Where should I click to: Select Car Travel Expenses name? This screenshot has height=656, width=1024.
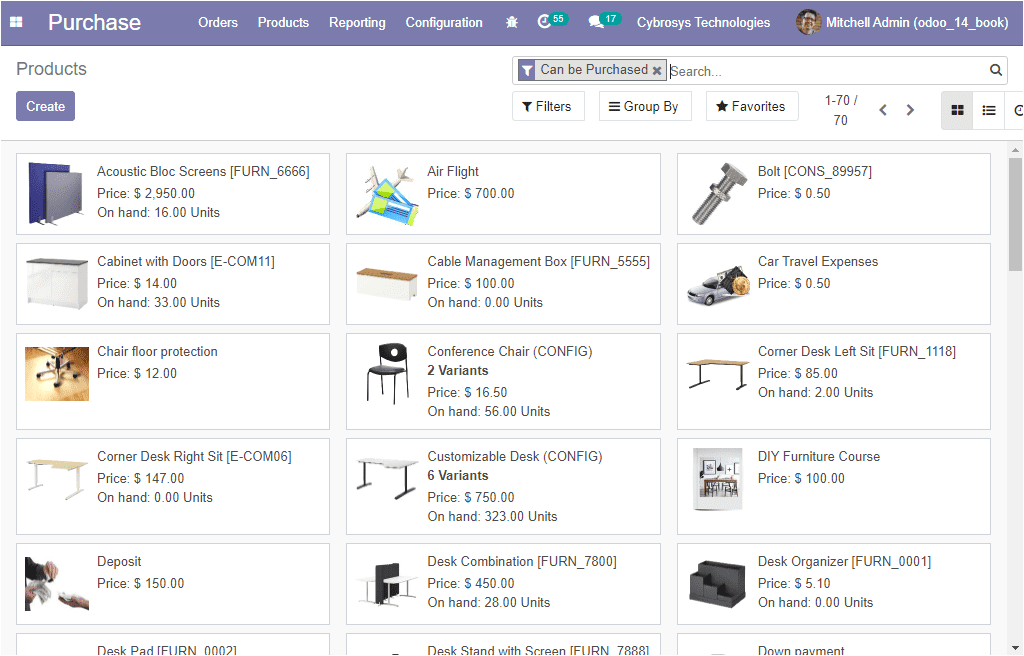click(x=818, y=261)
